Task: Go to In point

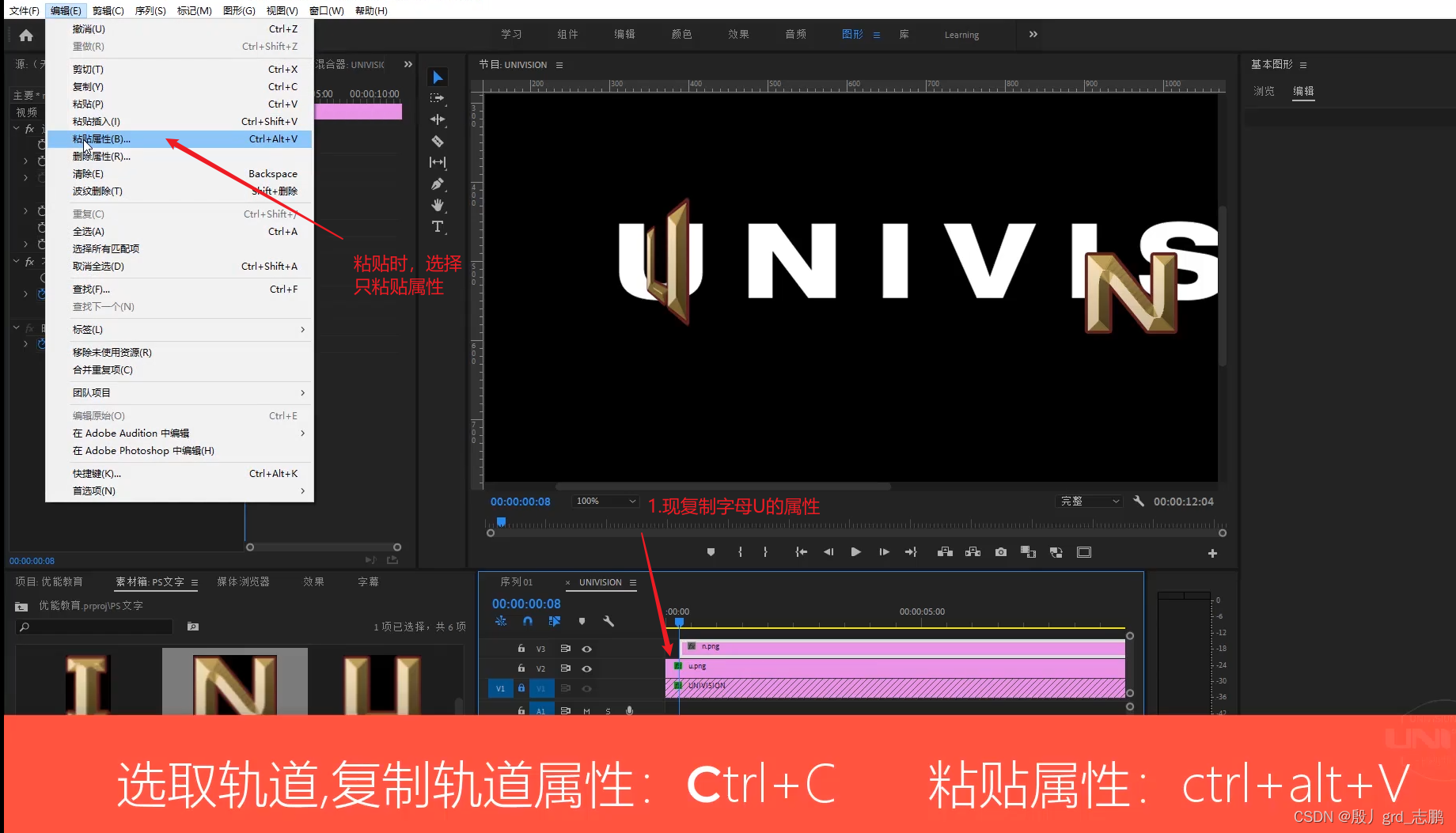Action: tap(801, 552)
